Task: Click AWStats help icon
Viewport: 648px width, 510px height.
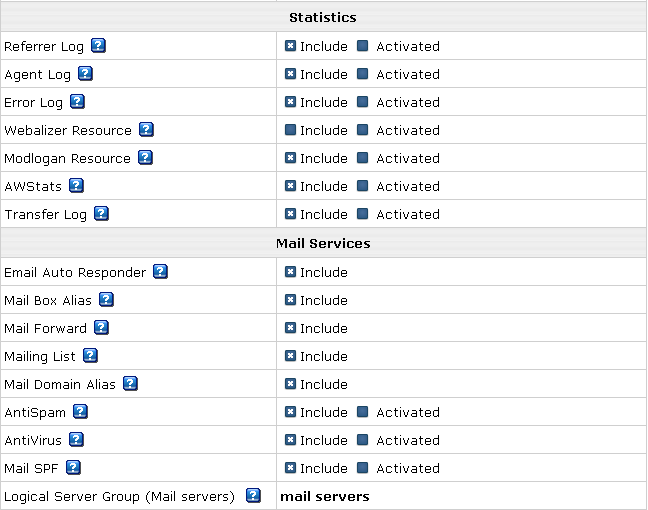Action: [x=76, y=186]
